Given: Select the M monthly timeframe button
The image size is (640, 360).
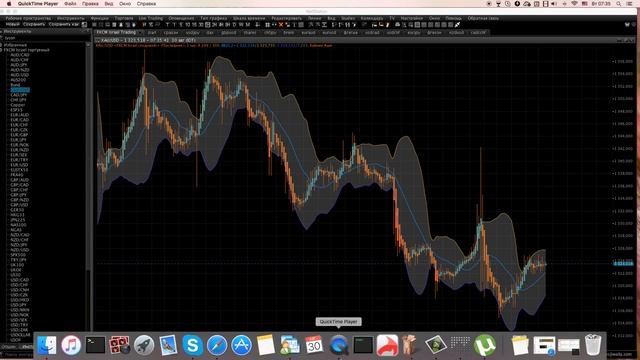Looking at the screenshot, I should click(x=247, y=25).
